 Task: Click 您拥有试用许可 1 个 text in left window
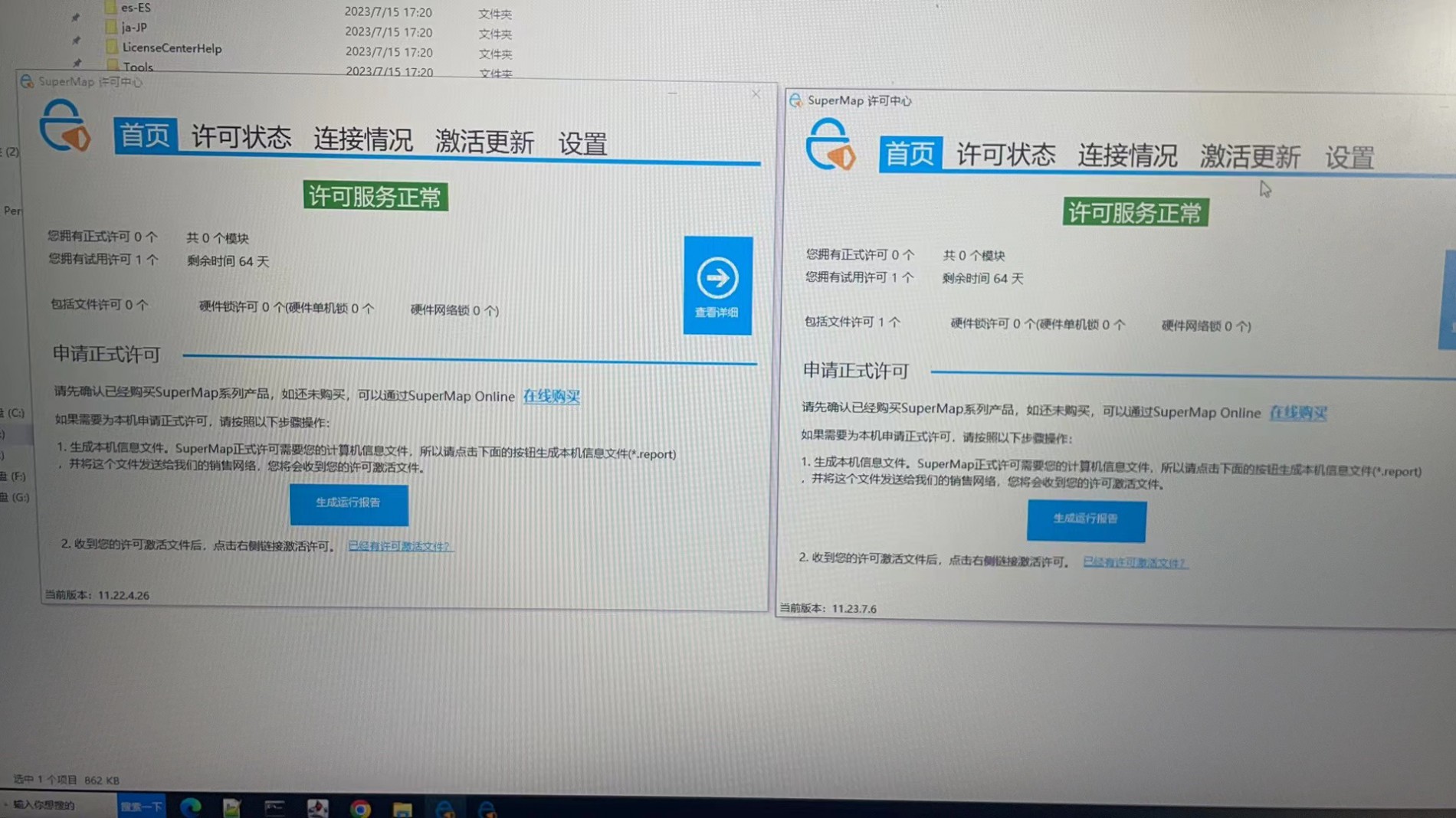click(x=103, y=260)
